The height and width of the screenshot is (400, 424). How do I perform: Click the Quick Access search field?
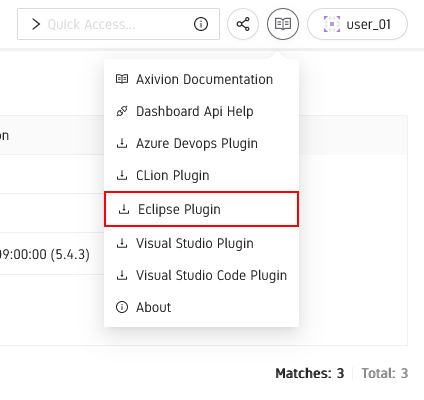pos(118,24)
